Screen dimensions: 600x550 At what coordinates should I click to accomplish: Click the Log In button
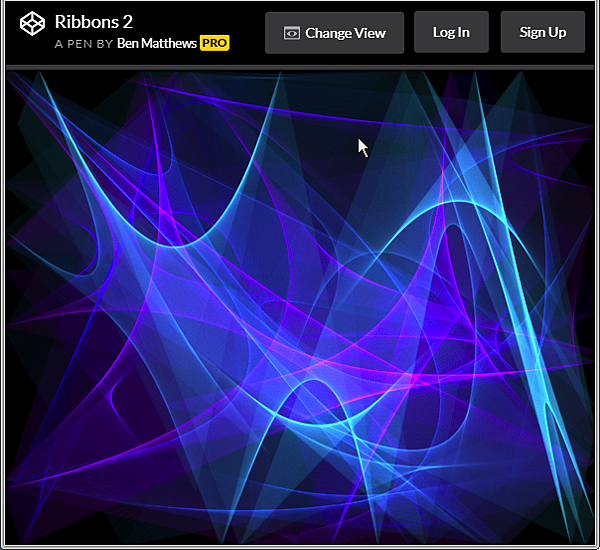(x=451, y=33)
